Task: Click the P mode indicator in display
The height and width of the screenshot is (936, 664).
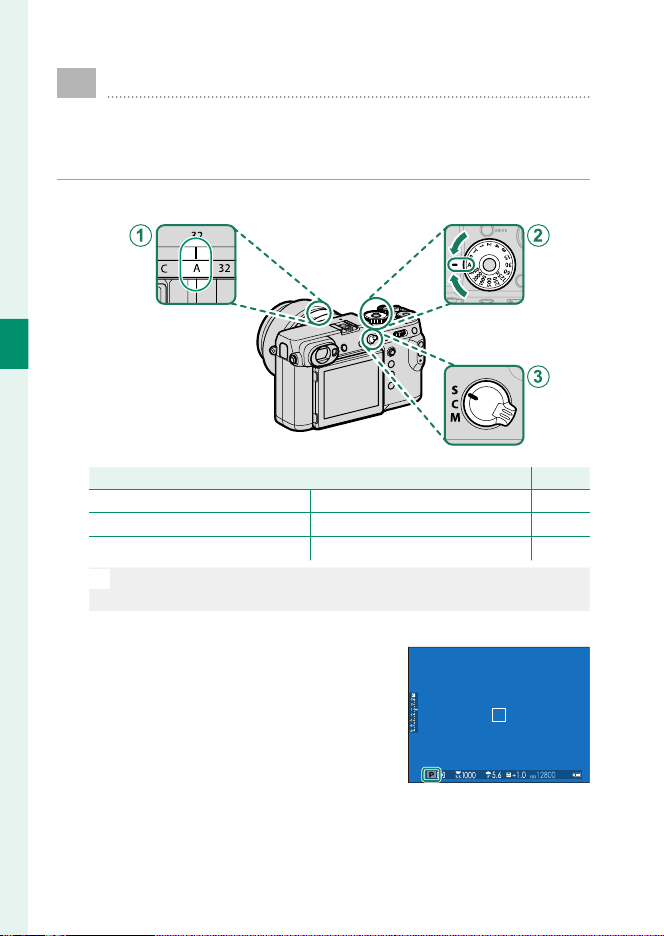Action: click(x=430, y=775)
